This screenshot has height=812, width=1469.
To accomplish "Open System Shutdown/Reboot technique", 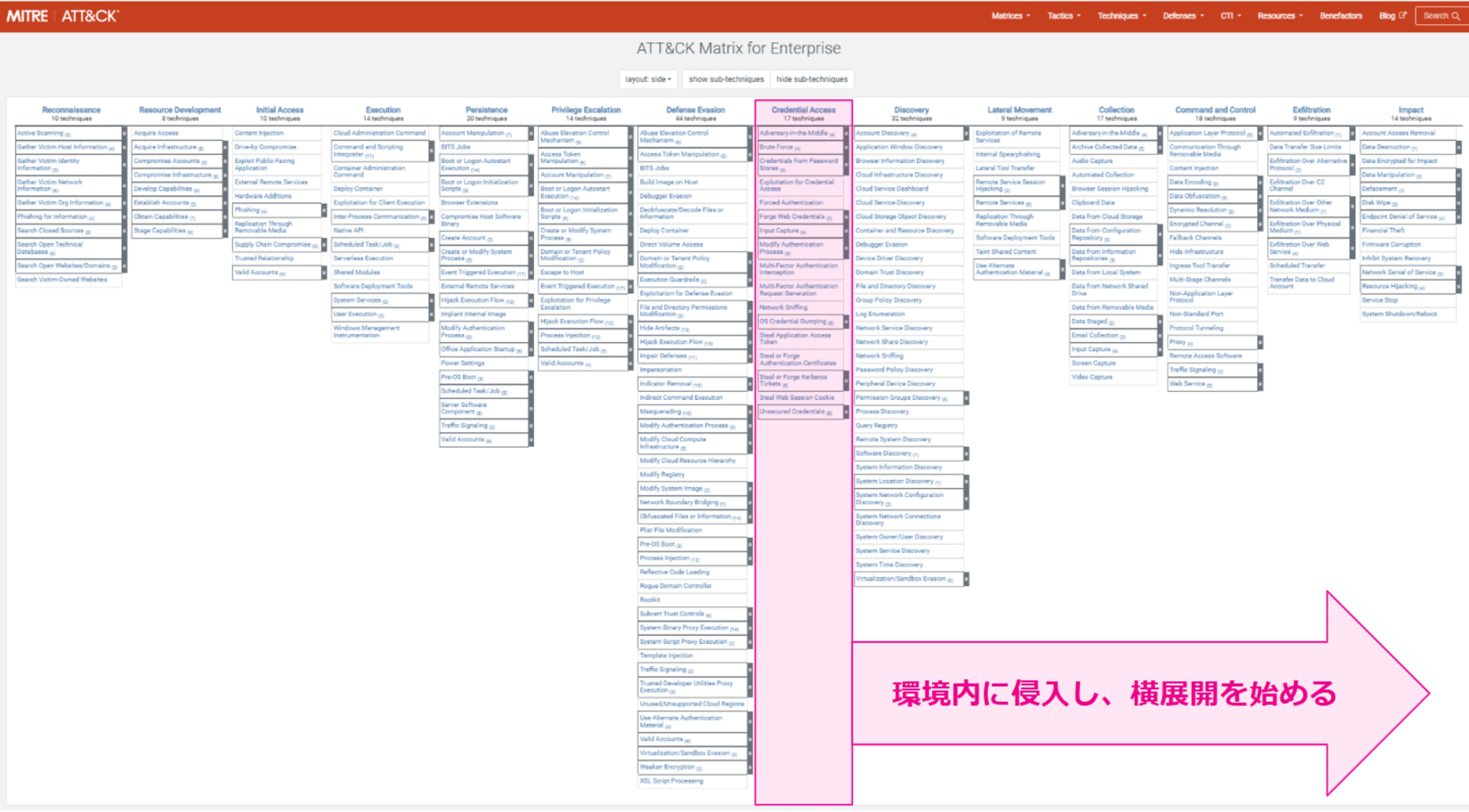I will pos(1400,314).
